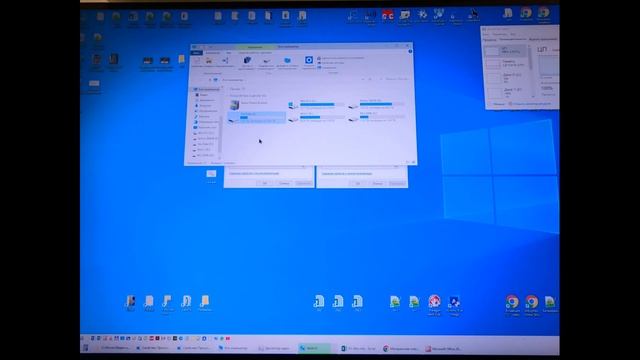The width and height of the screenshot is (640, 360).
Task: Open the Windows Start button
Action: [86, 348]
